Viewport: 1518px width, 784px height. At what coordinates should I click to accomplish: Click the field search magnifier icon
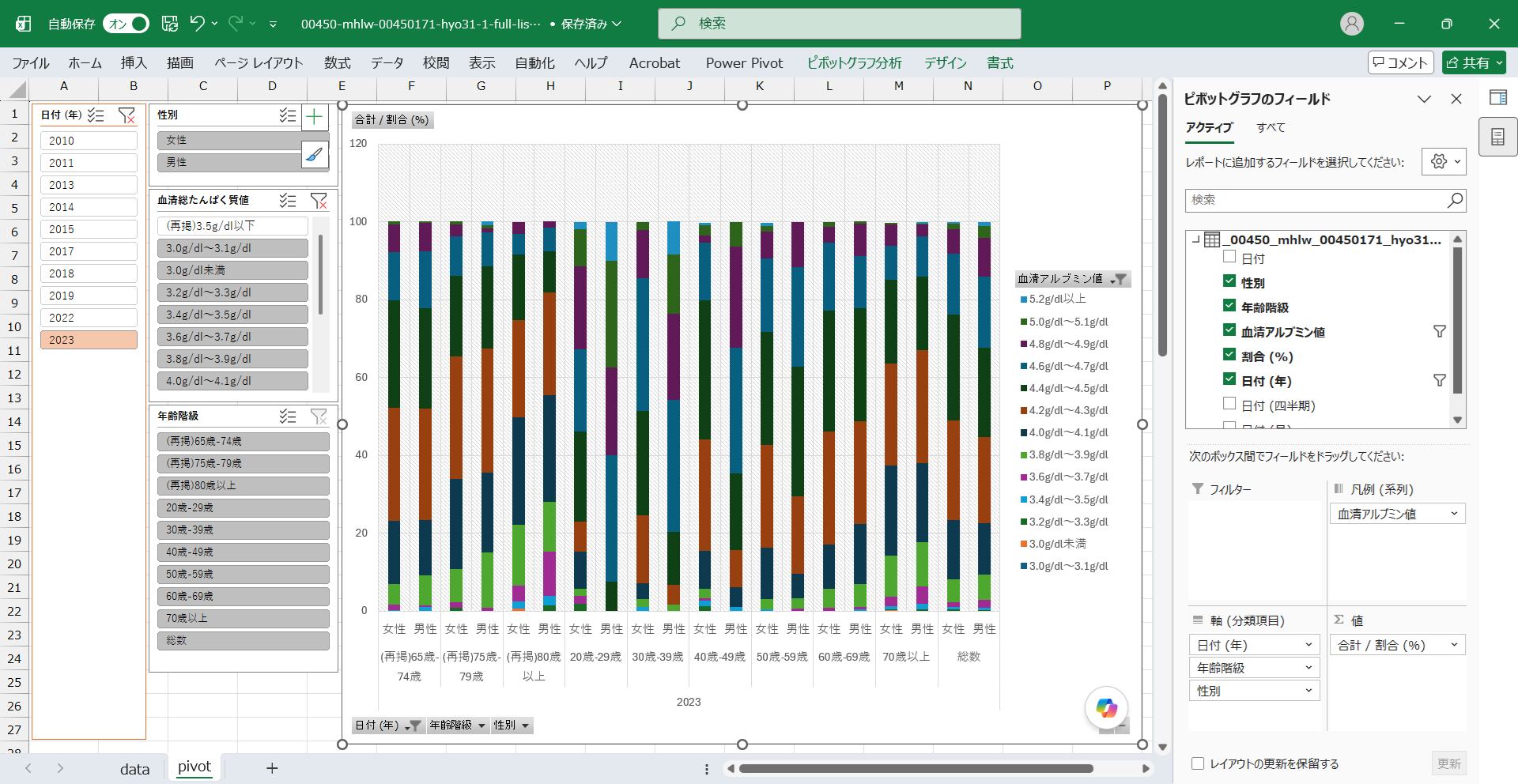tap(1455, 200)
